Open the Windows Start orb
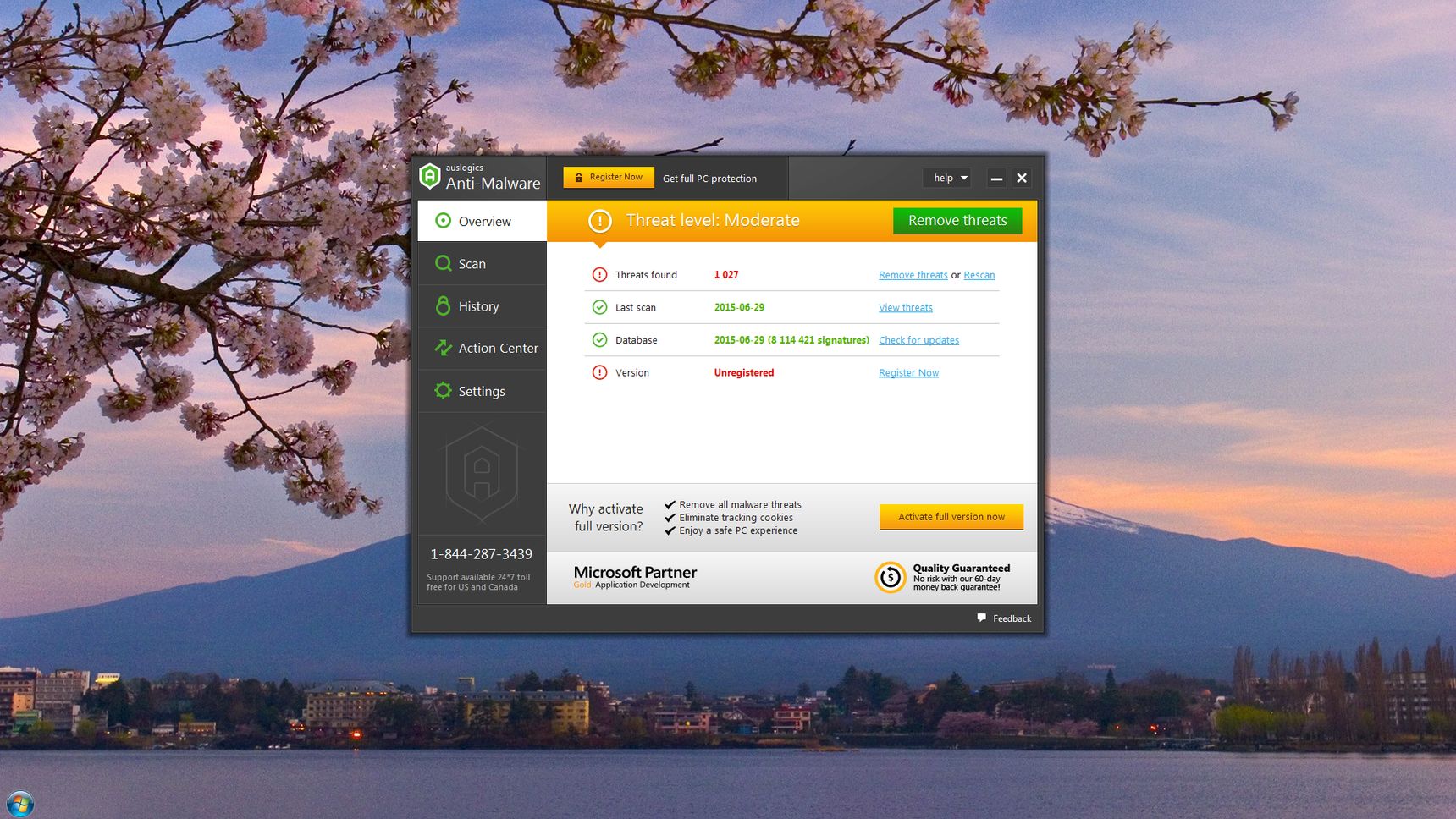Viewport: 1456px width, 819px height. point(19,804)
